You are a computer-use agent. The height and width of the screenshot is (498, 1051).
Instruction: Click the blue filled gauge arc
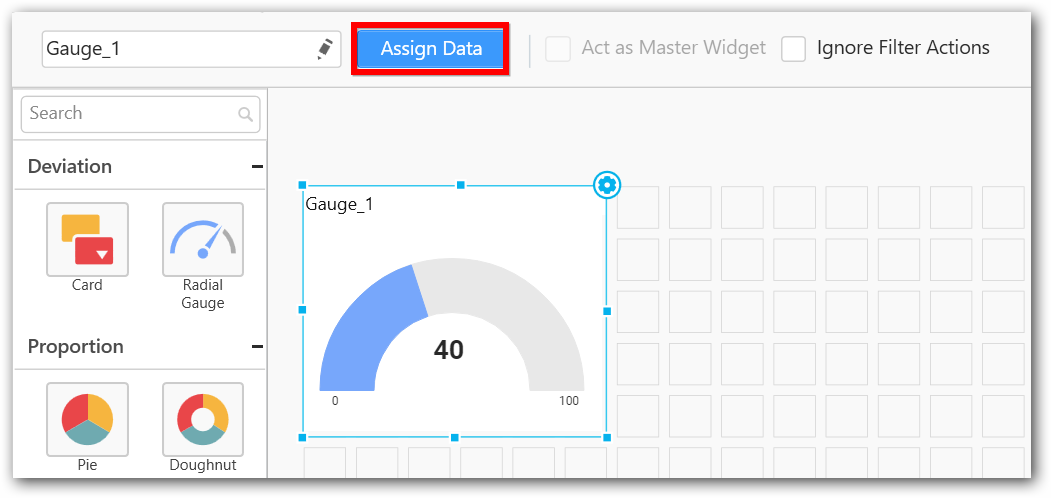pos(372,320)
